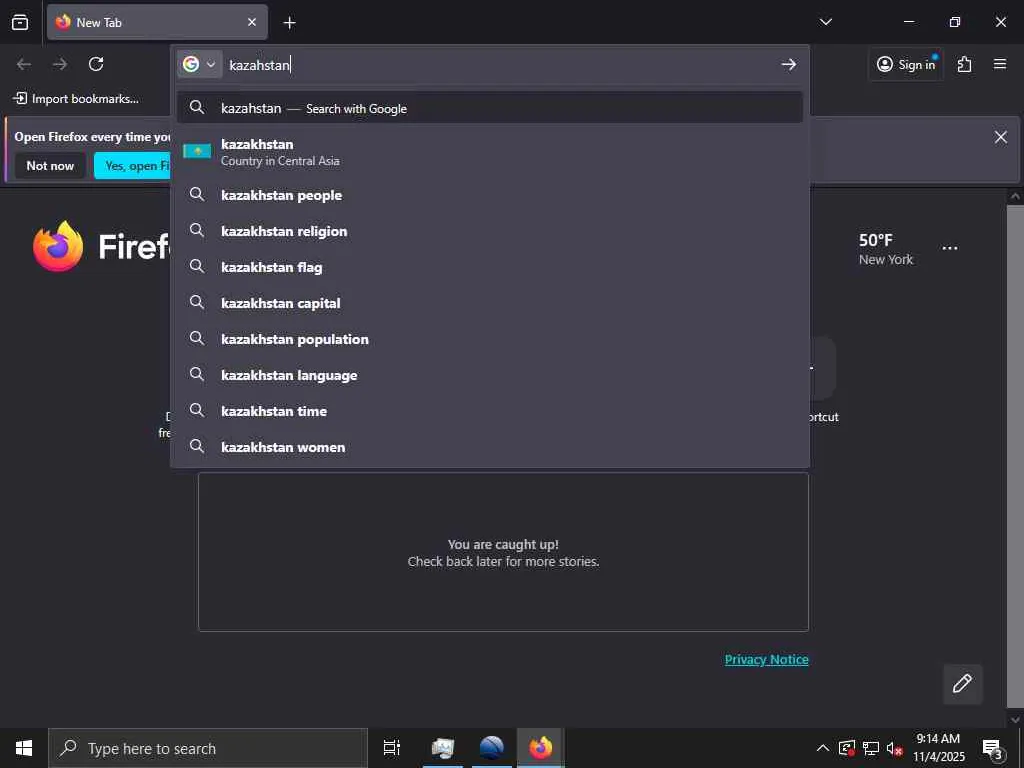This screenshot has width=1024, height=768.
Task: Open Task View on the taskbar
Action: tap(392, 748)
